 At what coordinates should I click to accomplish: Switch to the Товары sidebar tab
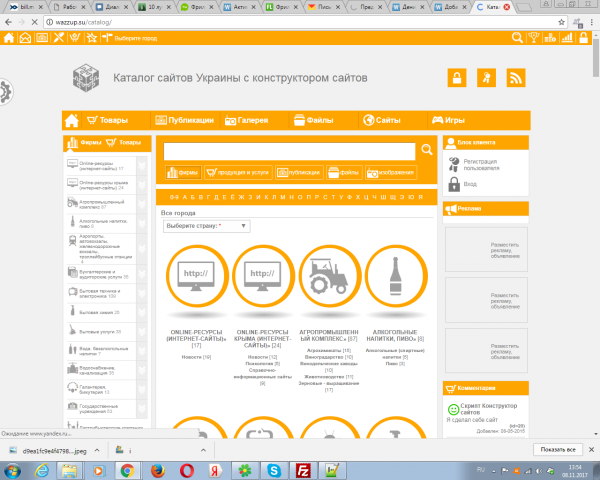124,142
